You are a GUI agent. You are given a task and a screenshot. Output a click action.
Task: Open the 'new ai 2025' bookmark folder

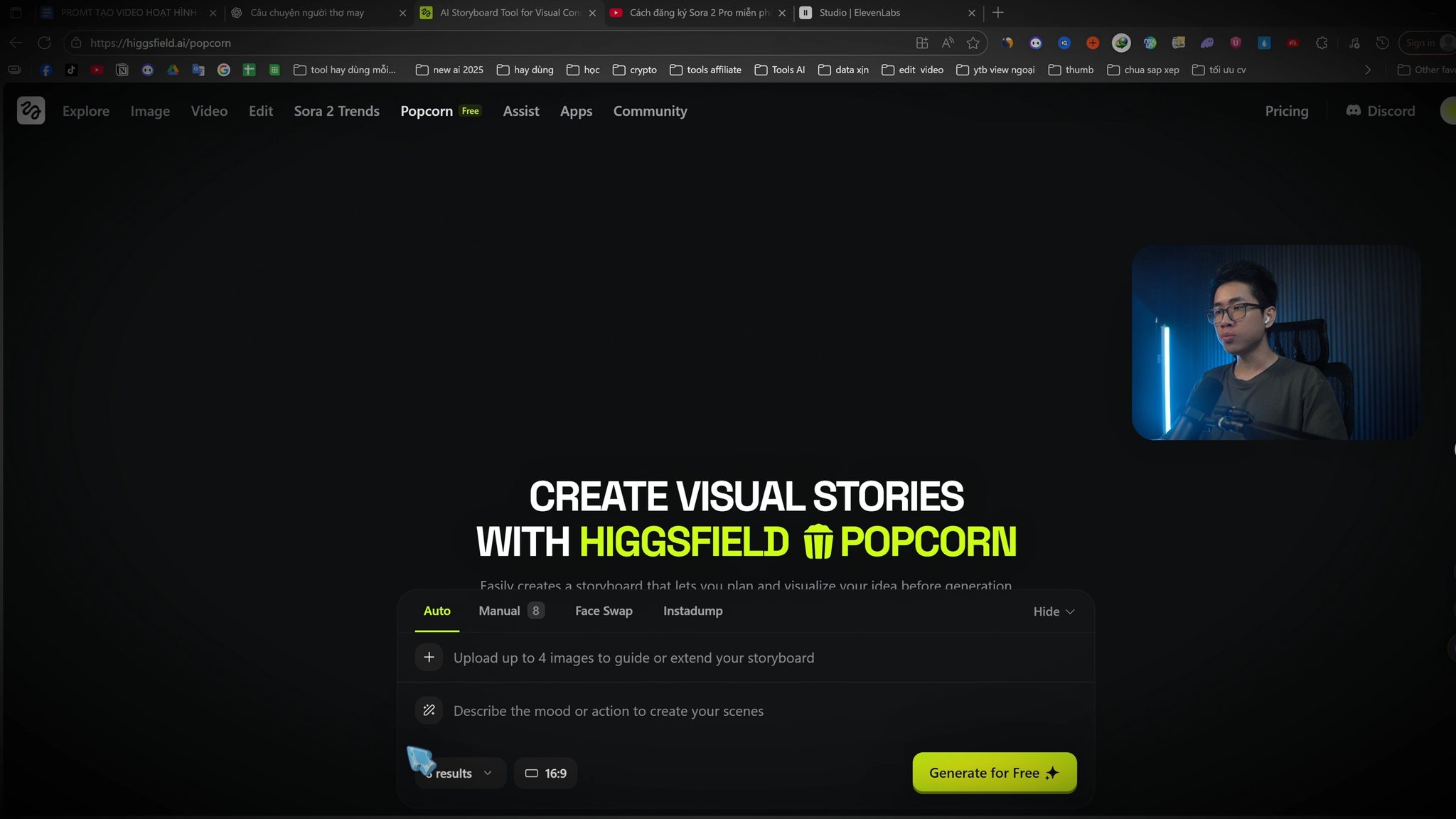tap(449, 70)
